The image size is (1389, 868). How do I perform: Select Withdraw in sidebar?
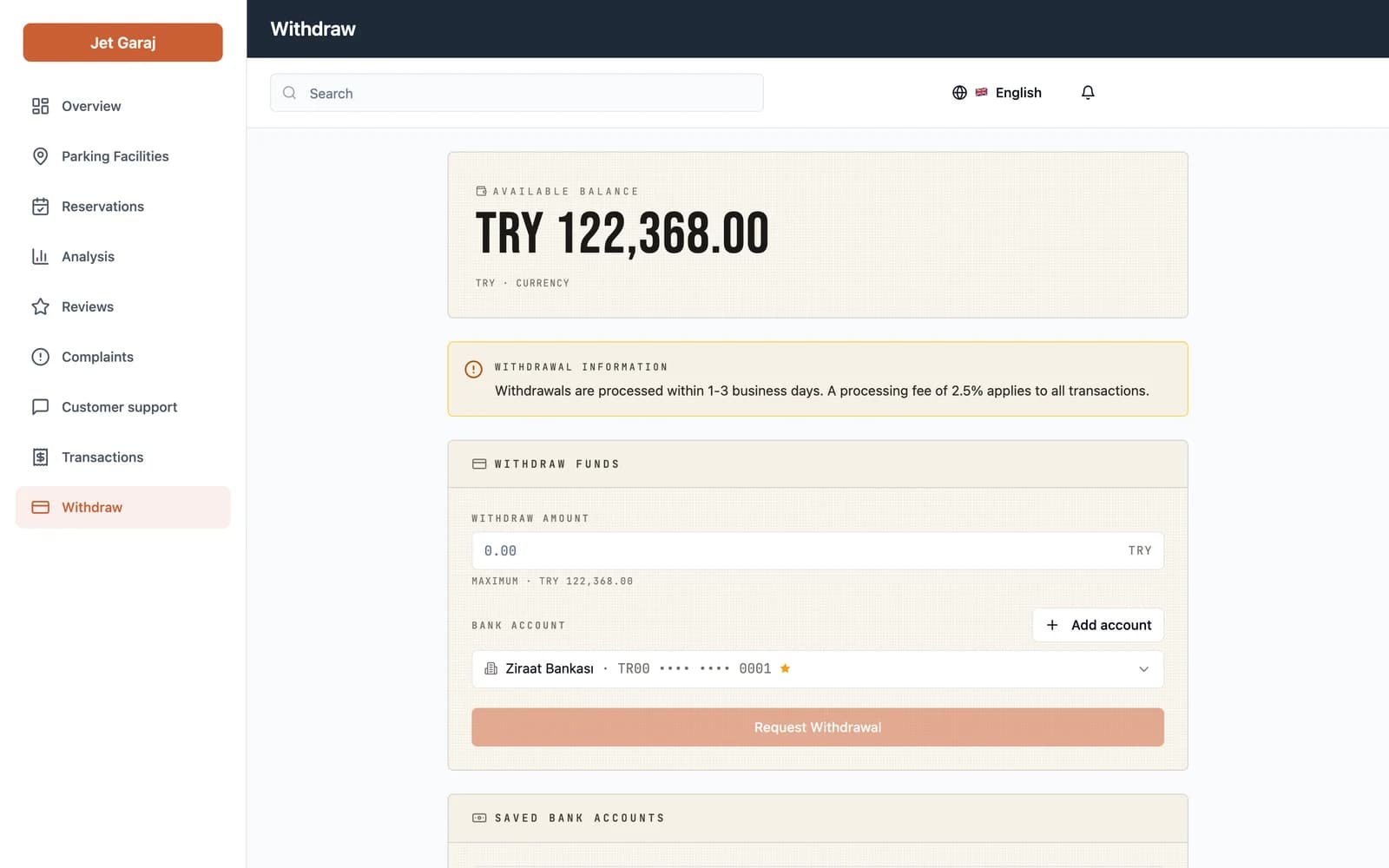(122, 508)
